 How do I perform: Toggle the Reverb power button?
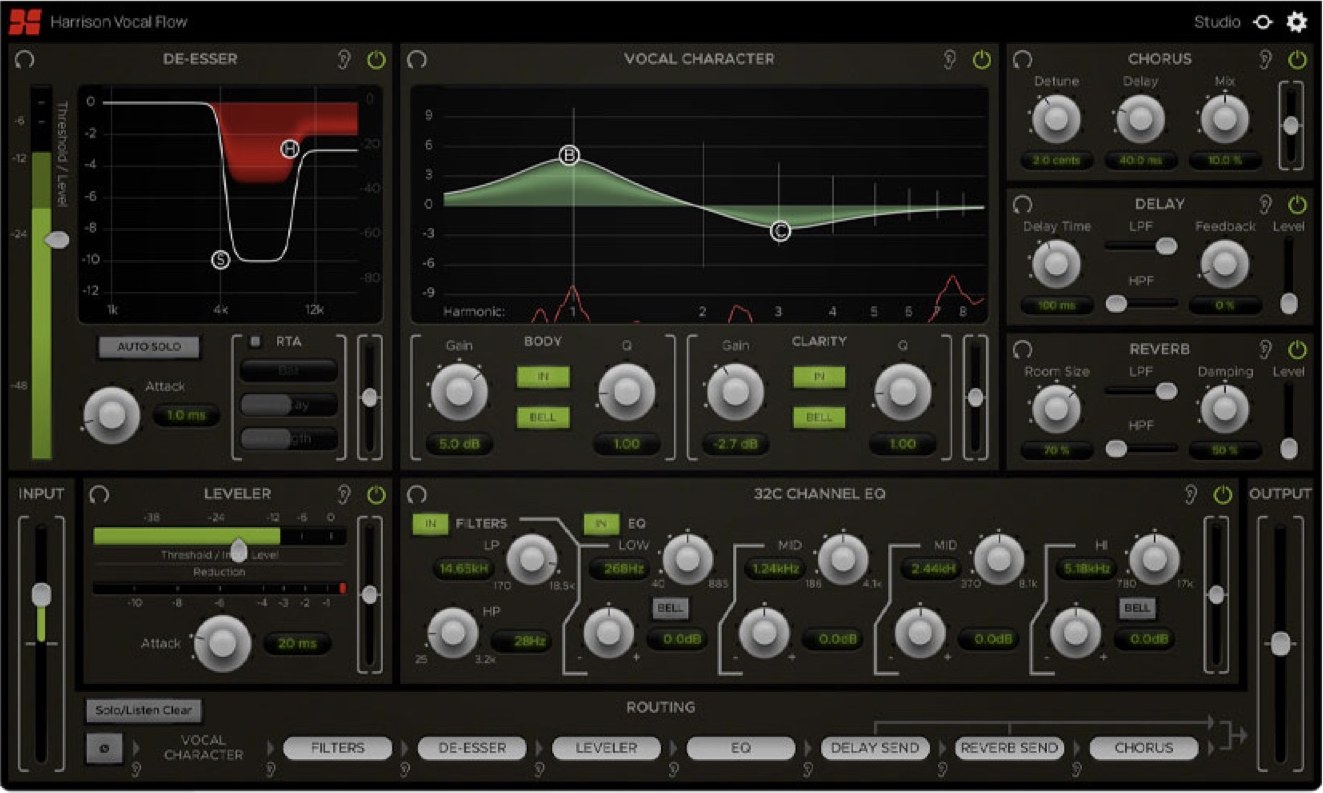(x=1297, y=350)
